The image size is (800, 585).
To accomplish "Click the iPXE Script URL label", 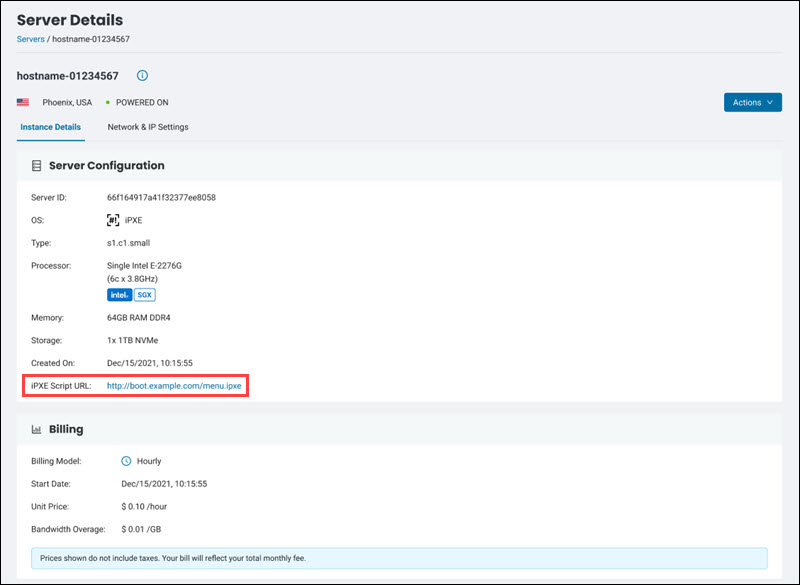I will pos(61,386).
